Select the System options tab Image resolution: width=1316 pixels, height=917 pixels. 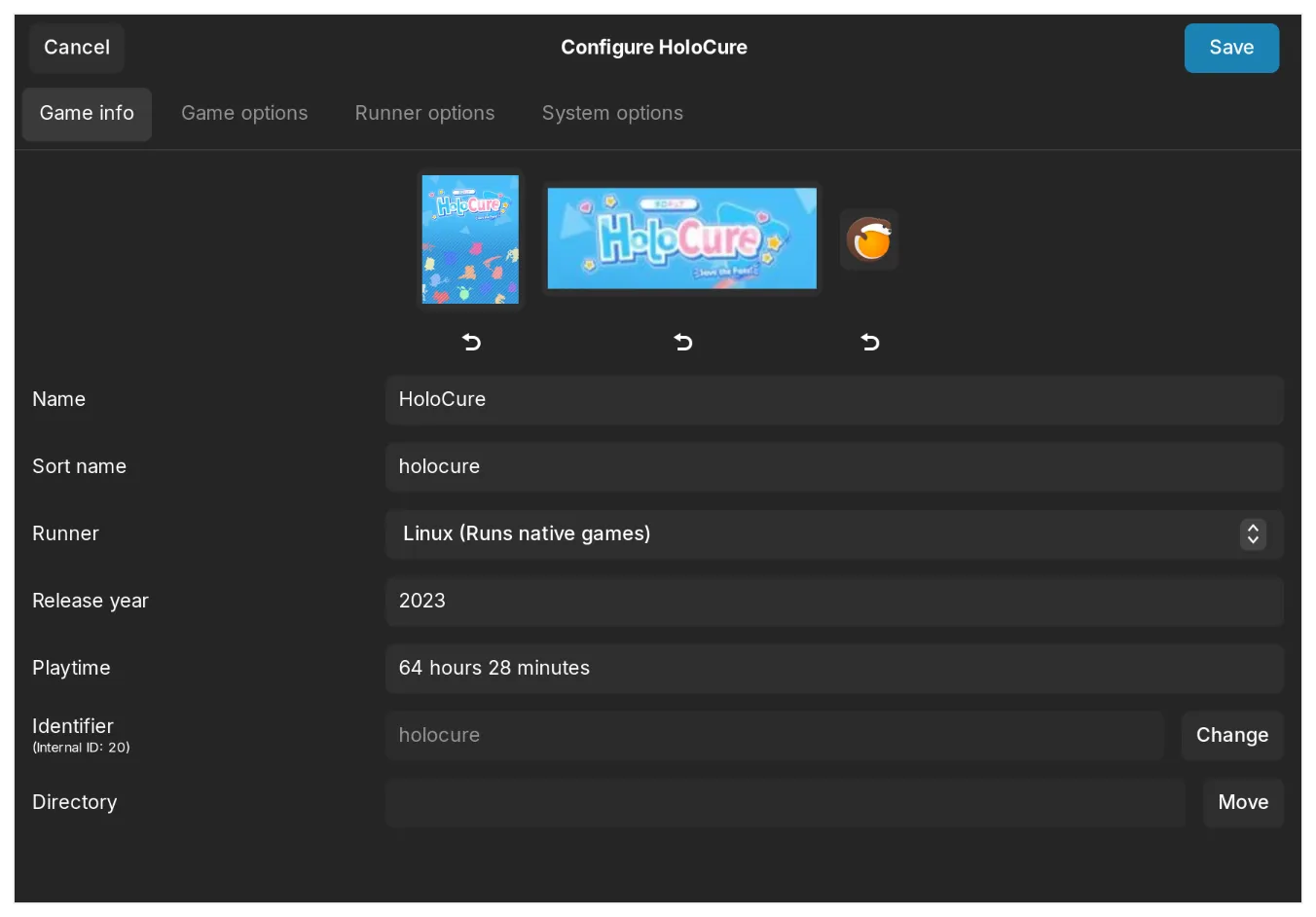point(612,114)
